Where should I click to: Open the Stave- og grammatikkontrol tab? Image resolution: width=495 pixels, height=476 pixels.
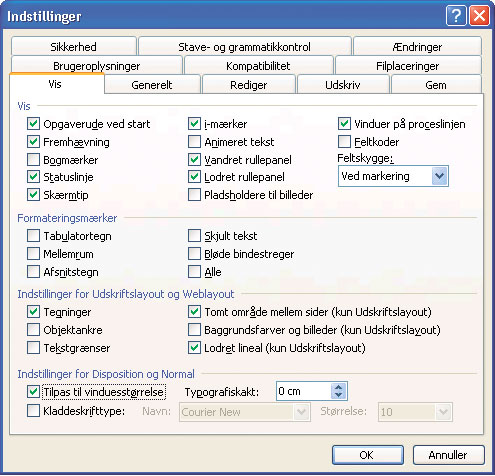[244, 47]
